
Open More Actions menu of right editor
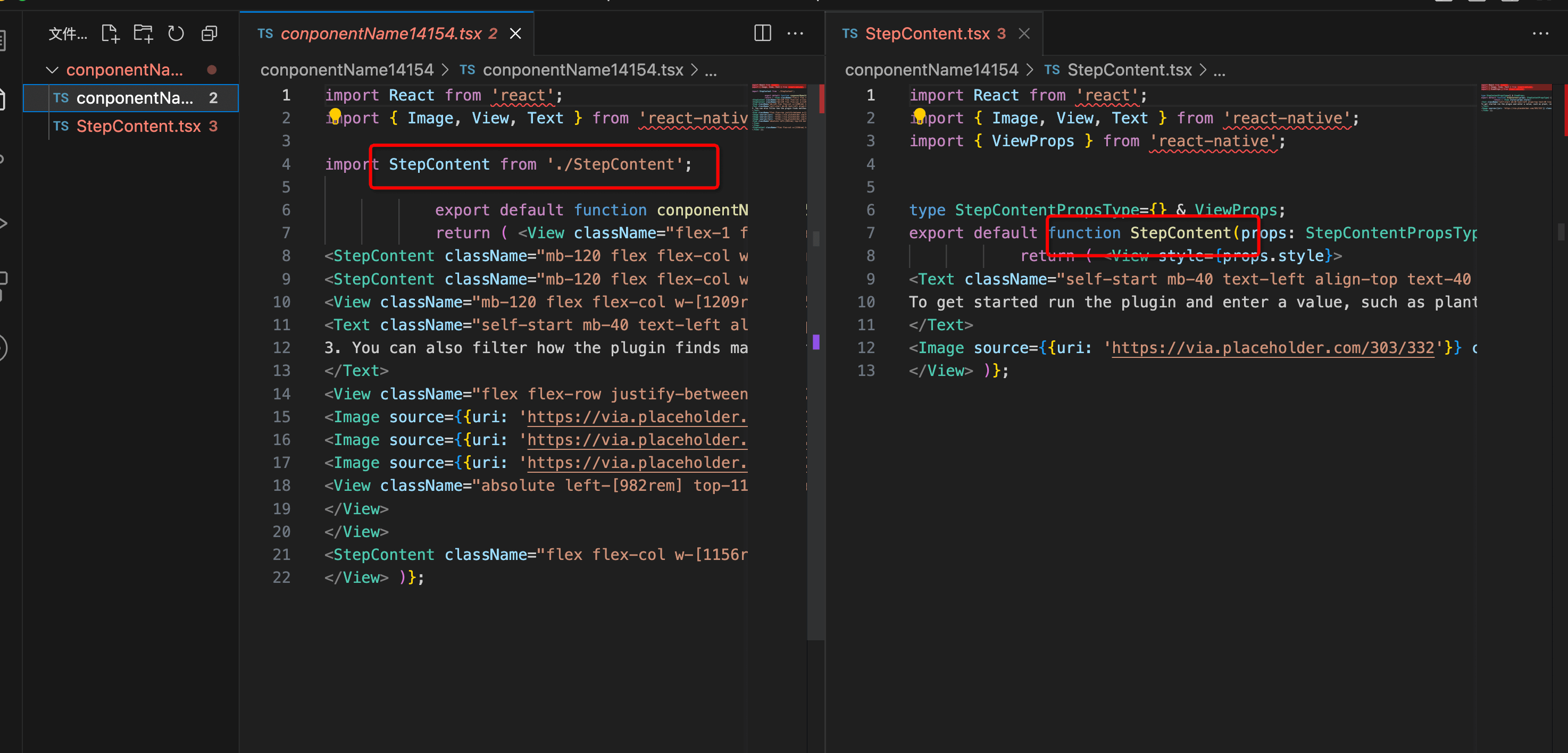[1540, 34]
